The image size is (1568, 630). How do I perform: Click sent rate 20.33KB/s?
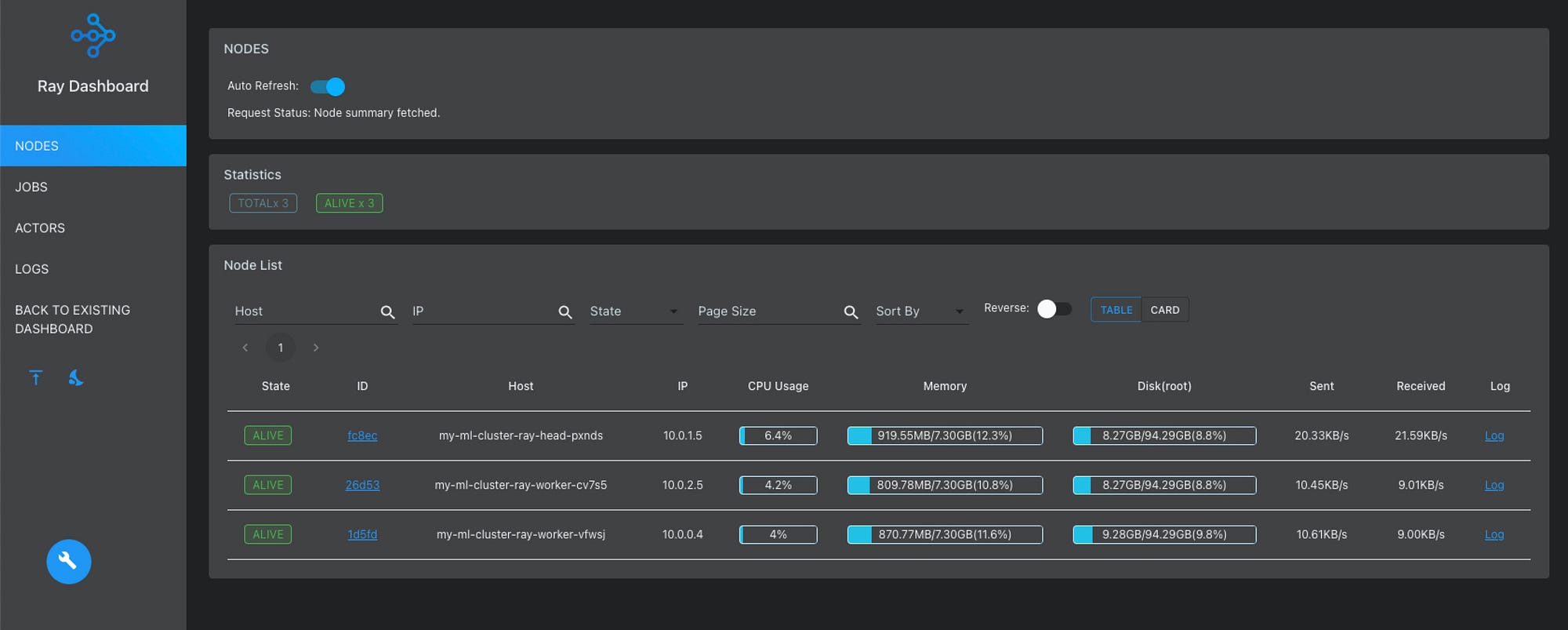tap(1322, 435)
